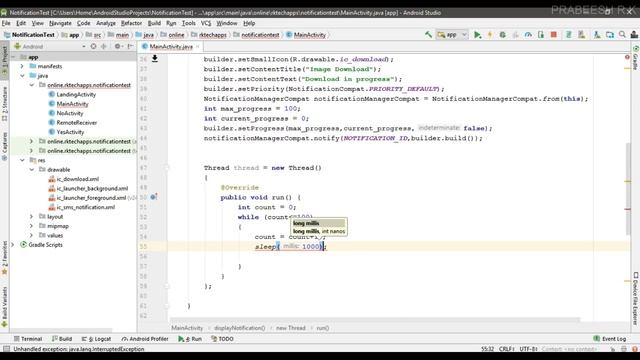The width and height of the screenshot is (640, 360).
Task: Open the app run configuration dropdown
Action: point(452,35)
